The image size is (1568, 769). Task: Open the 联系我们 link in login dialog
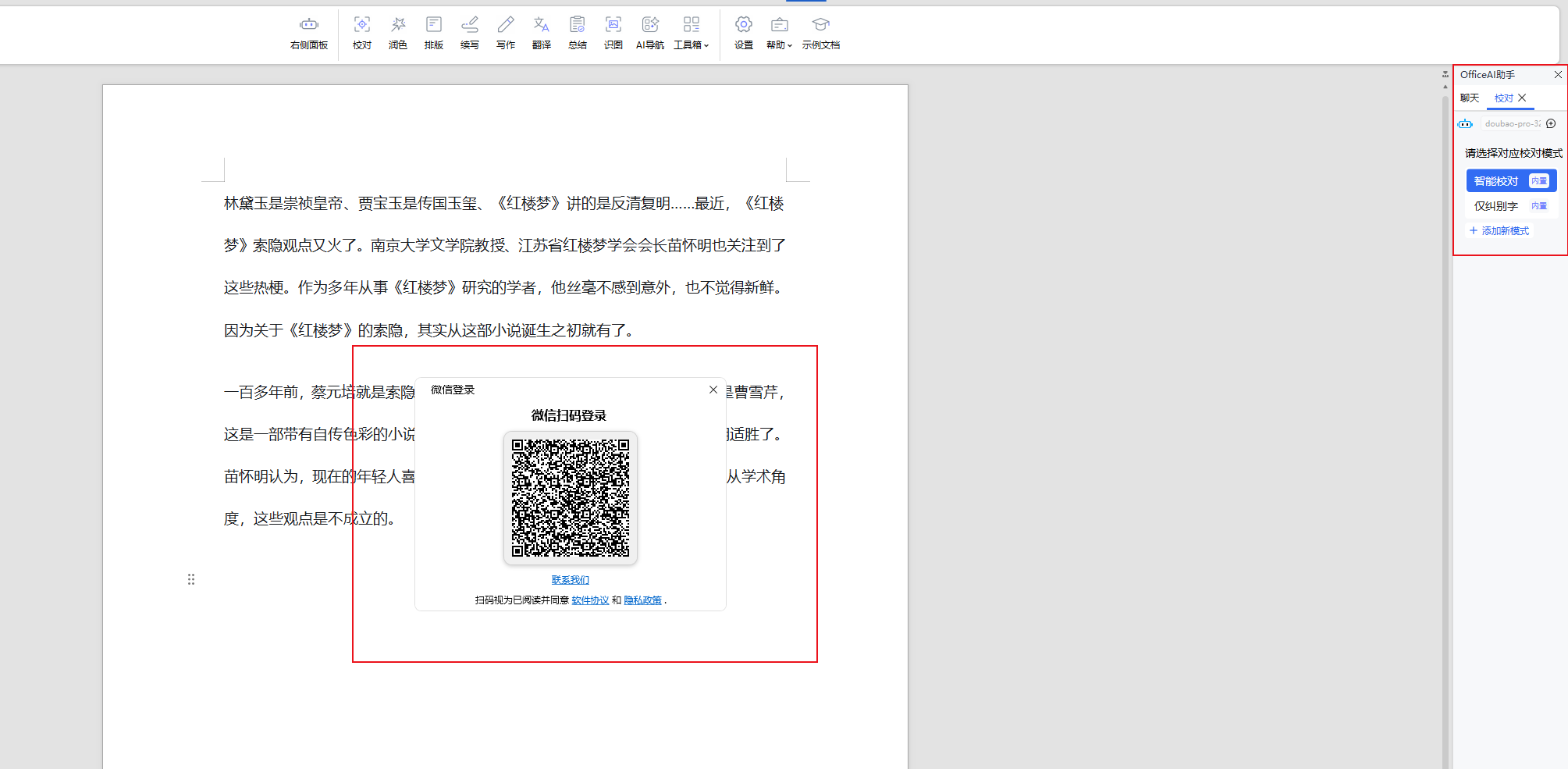click(x=571, y=580)
